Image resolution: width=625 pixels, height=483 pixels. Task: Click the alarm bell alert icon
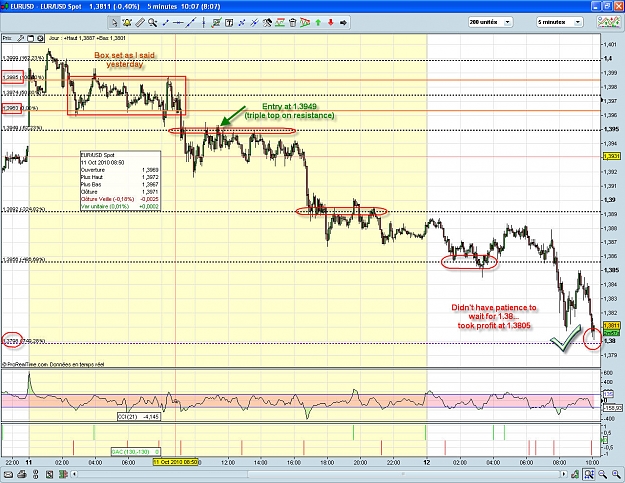[x=127, y=23]
